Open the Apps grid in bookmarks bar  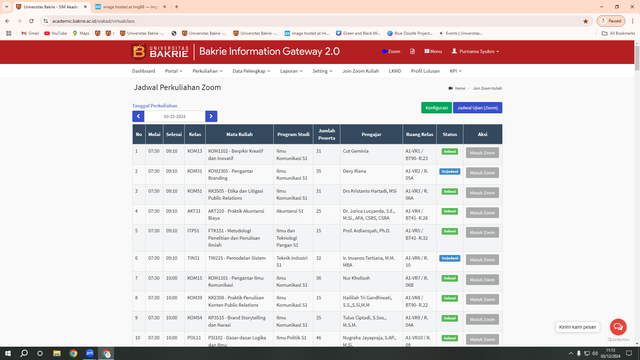click(x=9, y=33)
